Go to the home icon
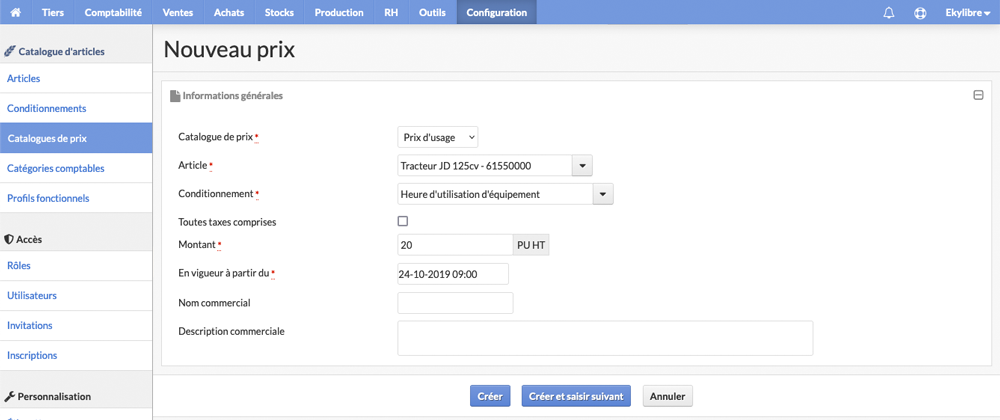This screenshot has width=1000, height=420. click(x=16, y=12)
